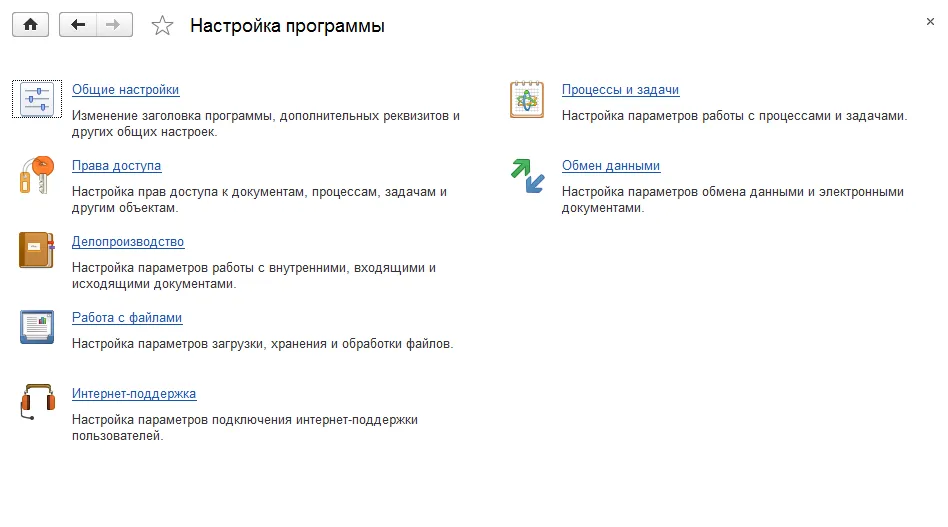The image size is (948, 527).
Task: Open the Работа с файлами link
Action: click(x=127, y=318)
